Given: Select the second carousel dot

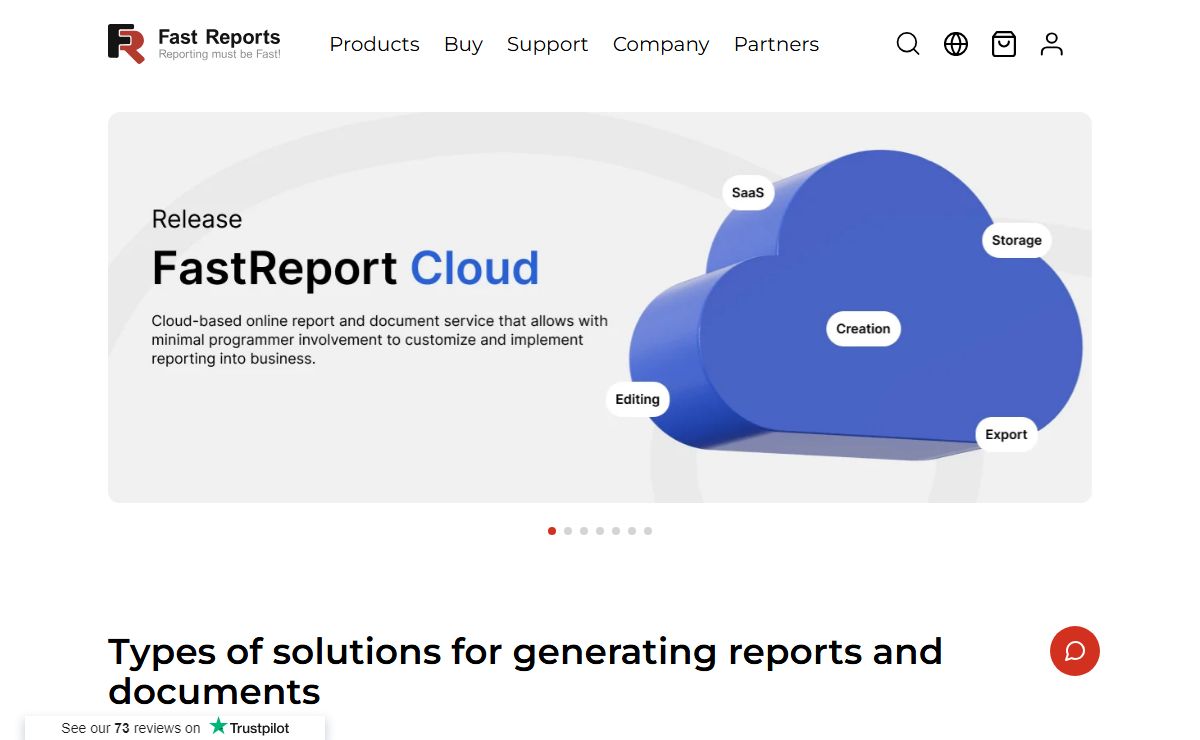Looking at the screenshot, I should [568, 531].
